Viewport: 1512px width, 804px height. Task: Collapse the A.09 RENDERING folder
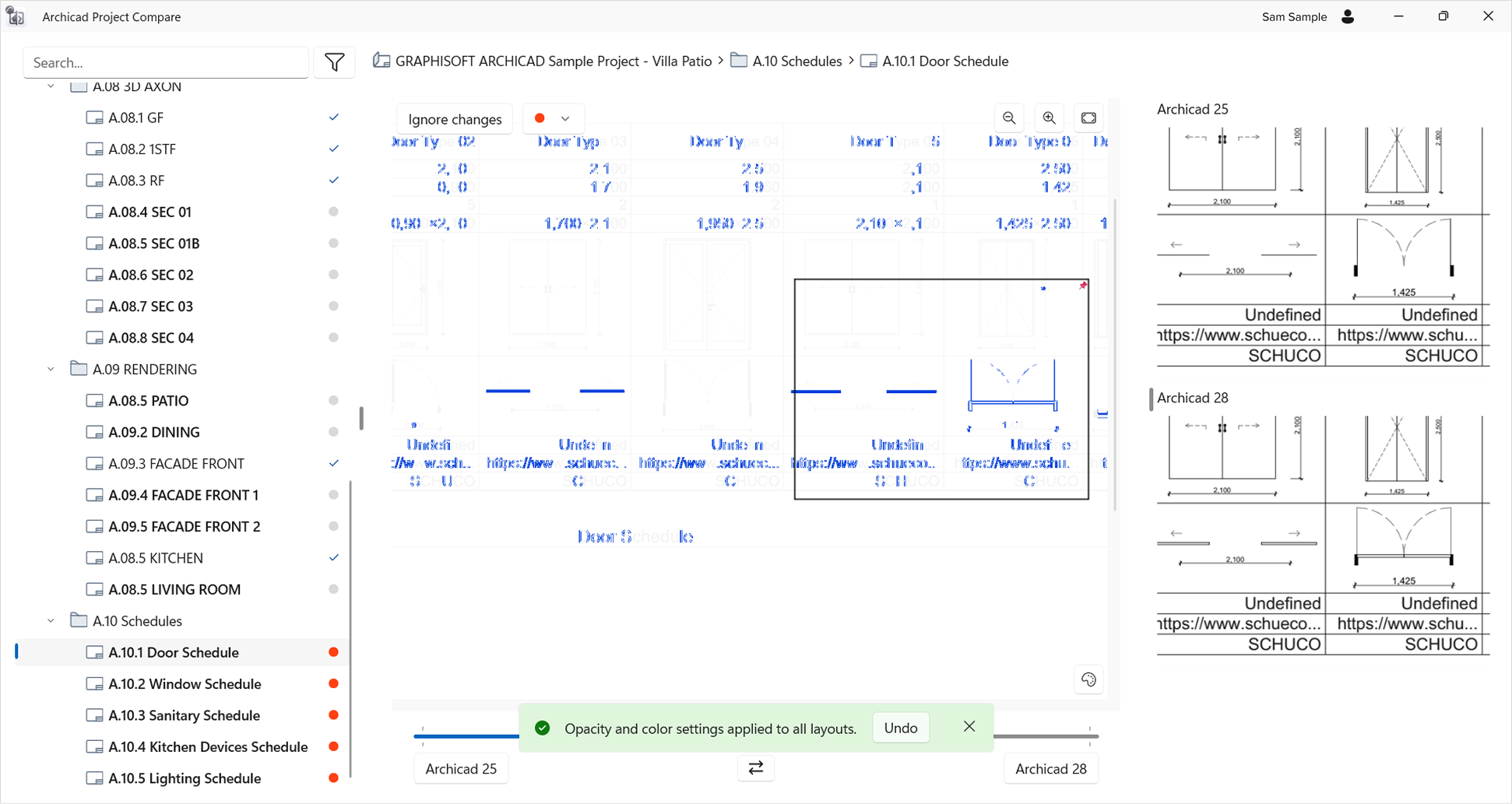coord(51,369)
